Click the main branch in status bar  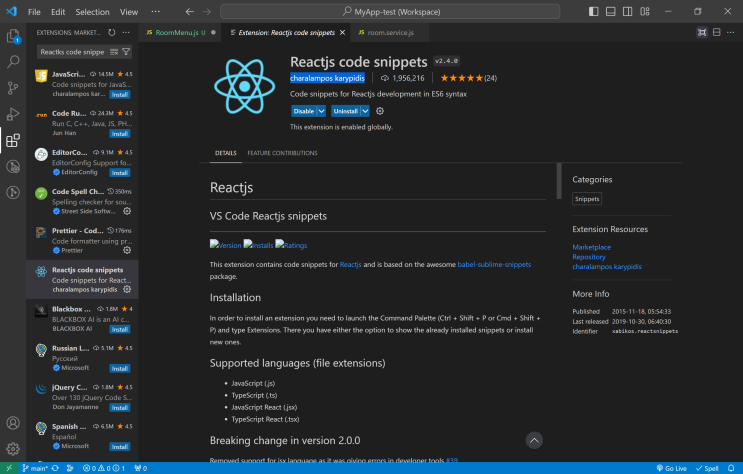click(35, 468)
